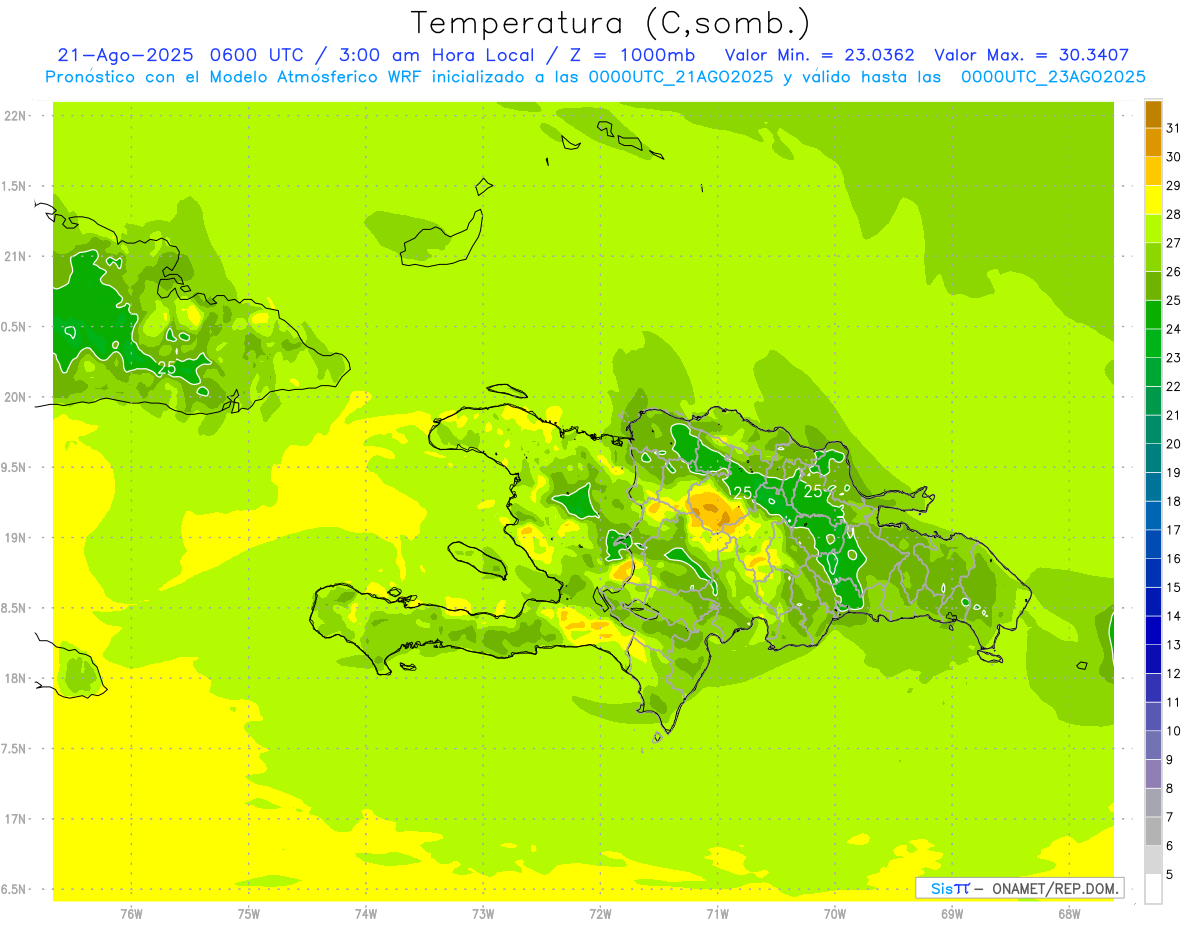Click the "0000UTC_23AGO2025" valid-until time

[x=1053, y=77]
